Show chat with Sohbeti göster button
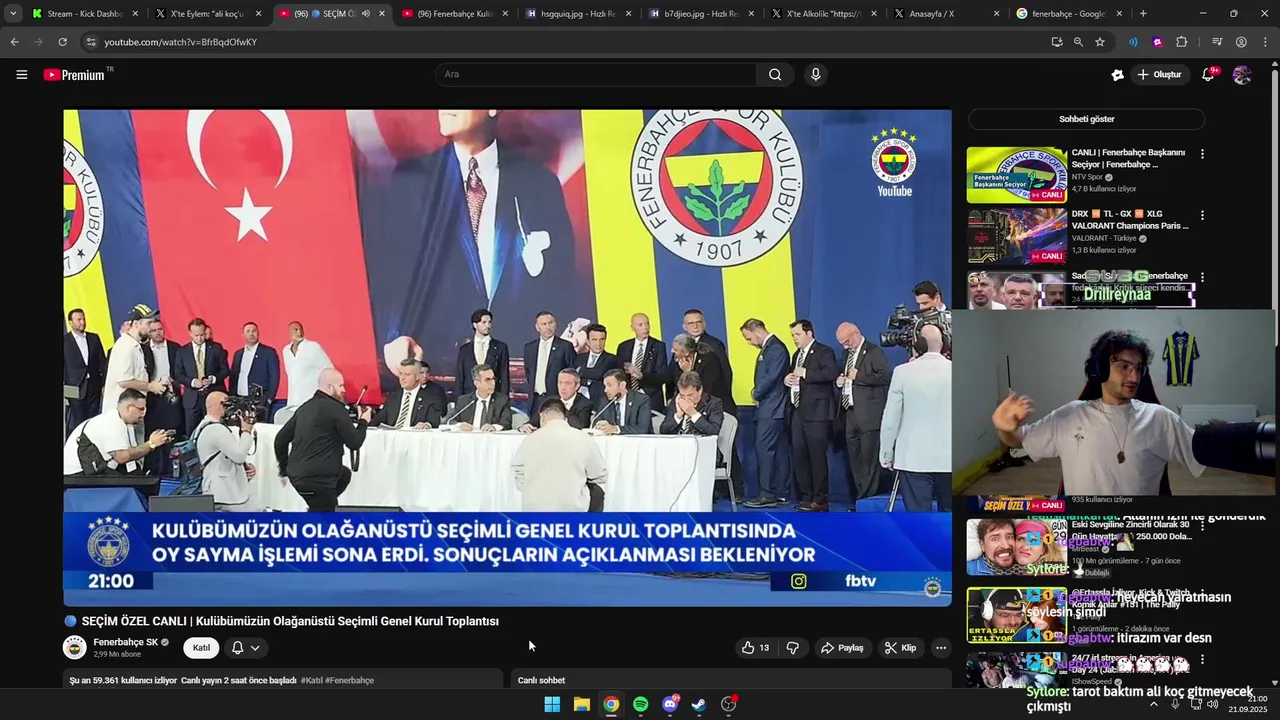This screenshot has height=720, width=1280. pyautogui.click(x=1086, y=119)
